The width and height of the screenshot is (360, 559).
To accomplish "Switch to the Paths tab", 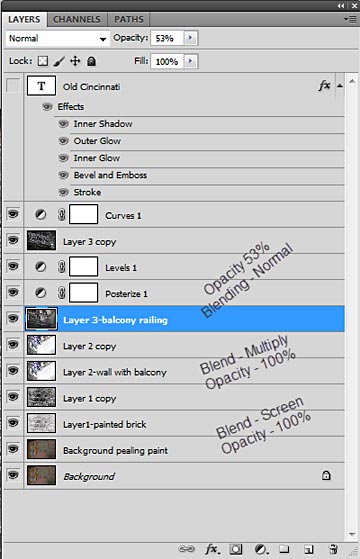I will pos(129,19).
